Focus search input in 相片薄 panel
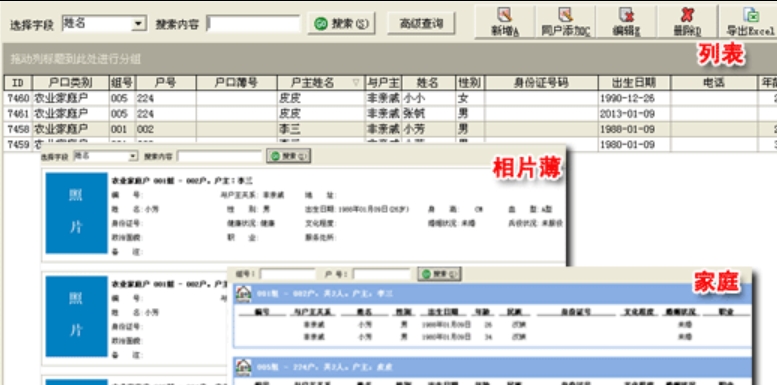777x385 pixels. (x=220, y=157)
